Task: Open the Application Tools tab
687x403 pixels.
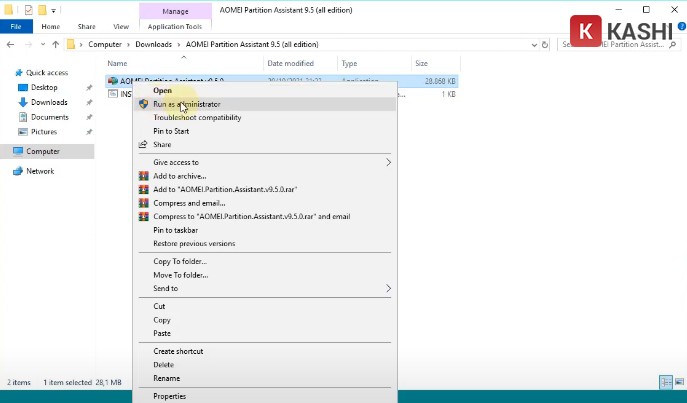Action: click(175, 26)
